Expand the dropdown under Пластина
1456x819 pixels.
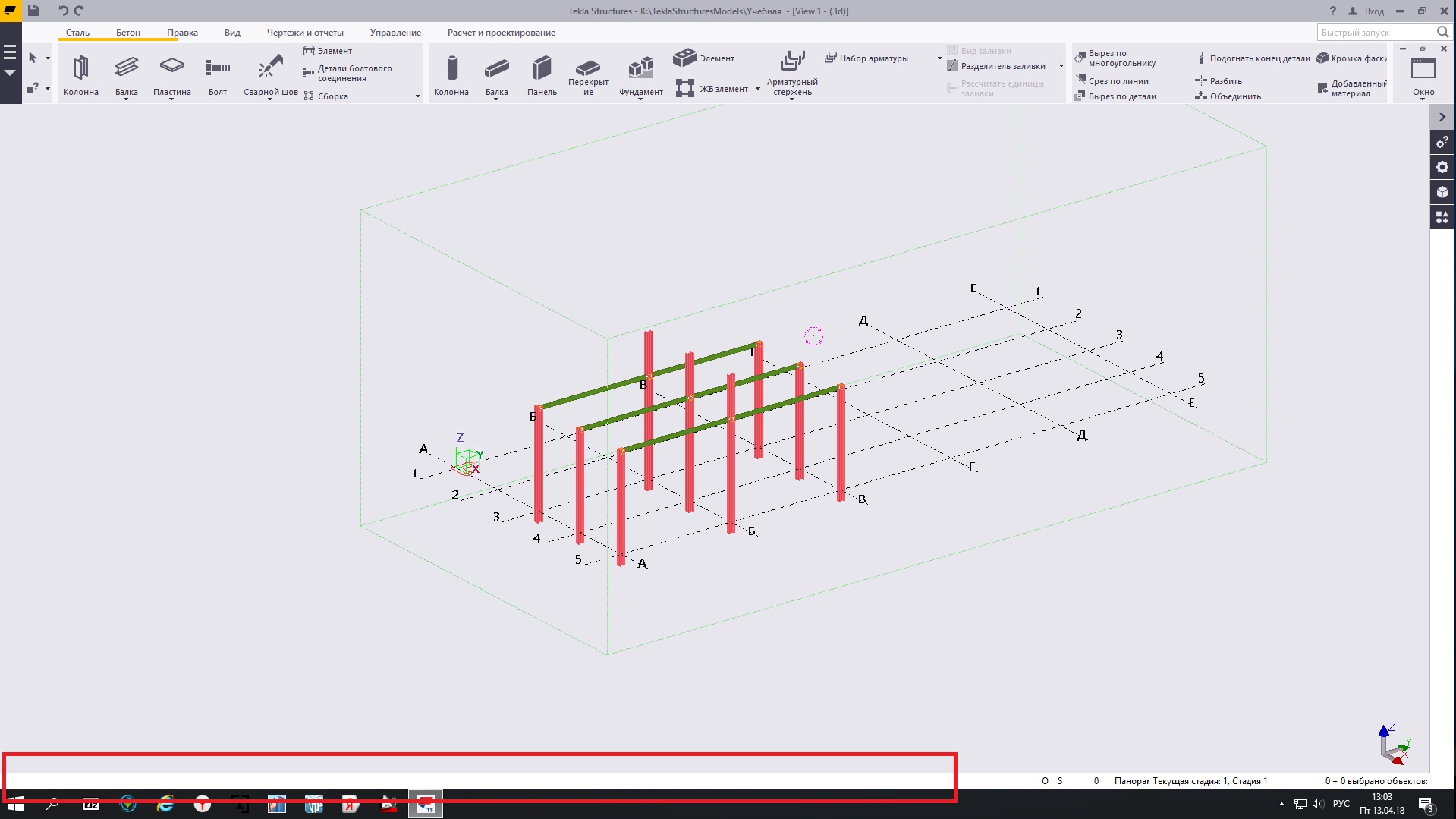(x=172, y=99)
